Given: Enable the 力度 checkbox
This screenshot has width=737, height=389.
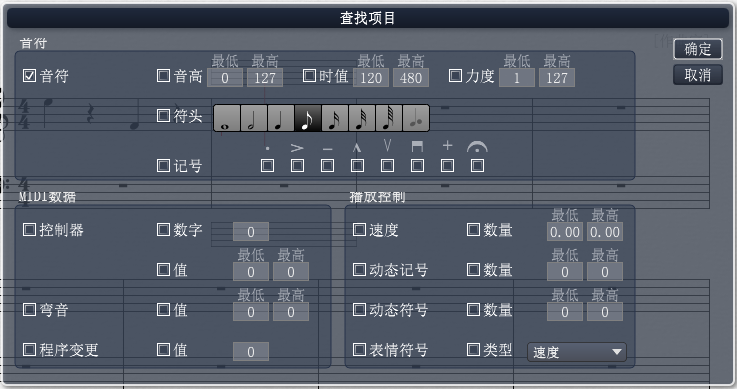Looking at the screenshot, I should tap(455, 75).
